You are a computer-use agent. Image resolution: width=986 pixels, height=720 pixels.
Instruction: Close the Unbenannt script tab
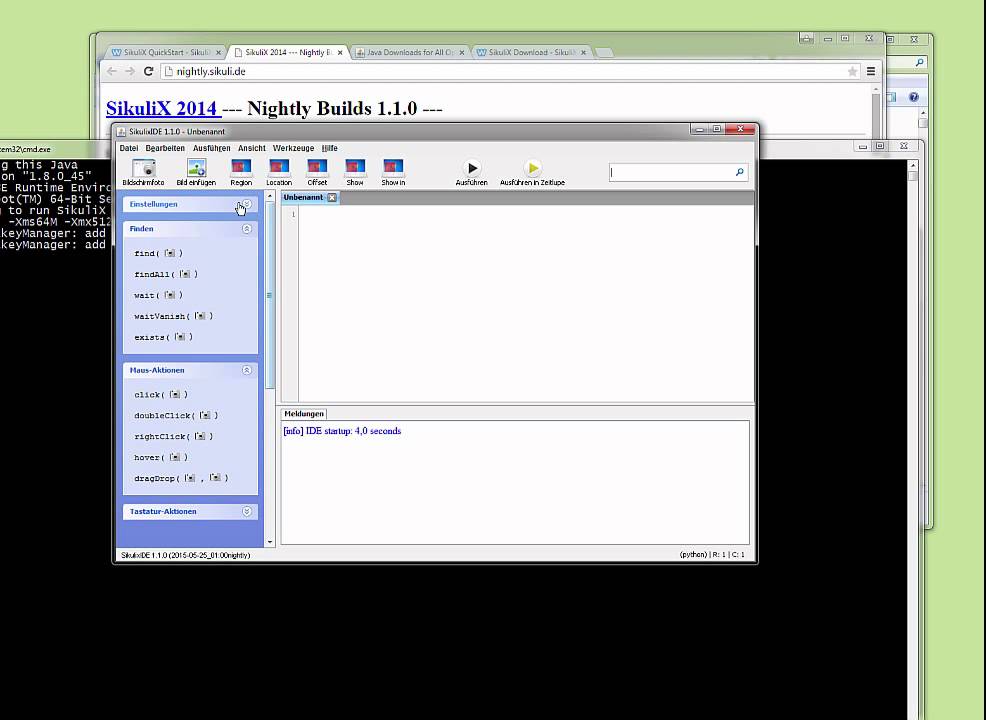coord(332,197)
